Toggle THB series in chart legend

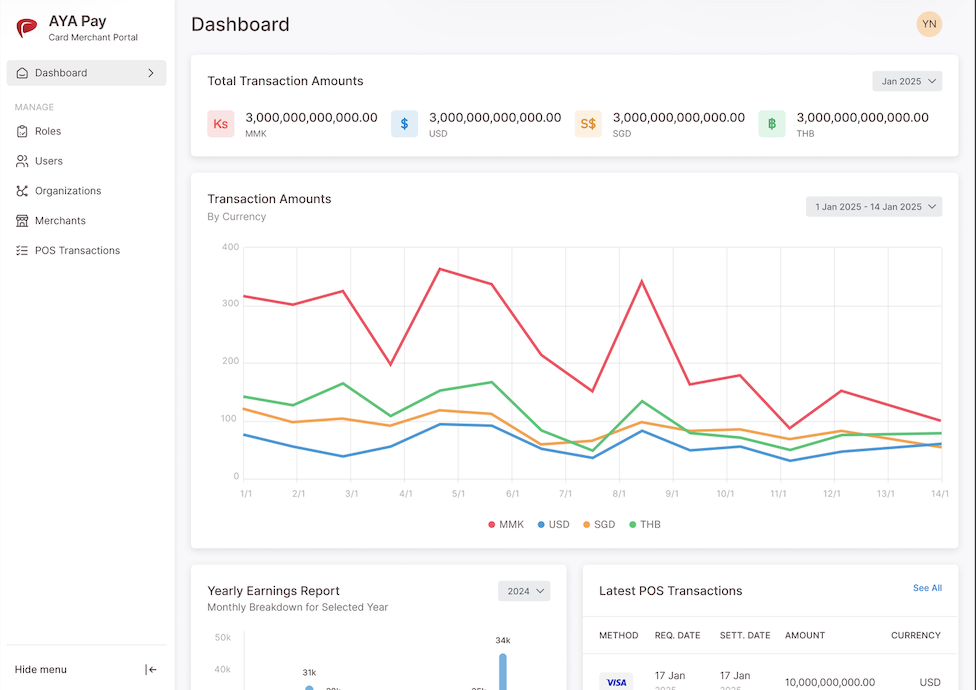(644, 525)
